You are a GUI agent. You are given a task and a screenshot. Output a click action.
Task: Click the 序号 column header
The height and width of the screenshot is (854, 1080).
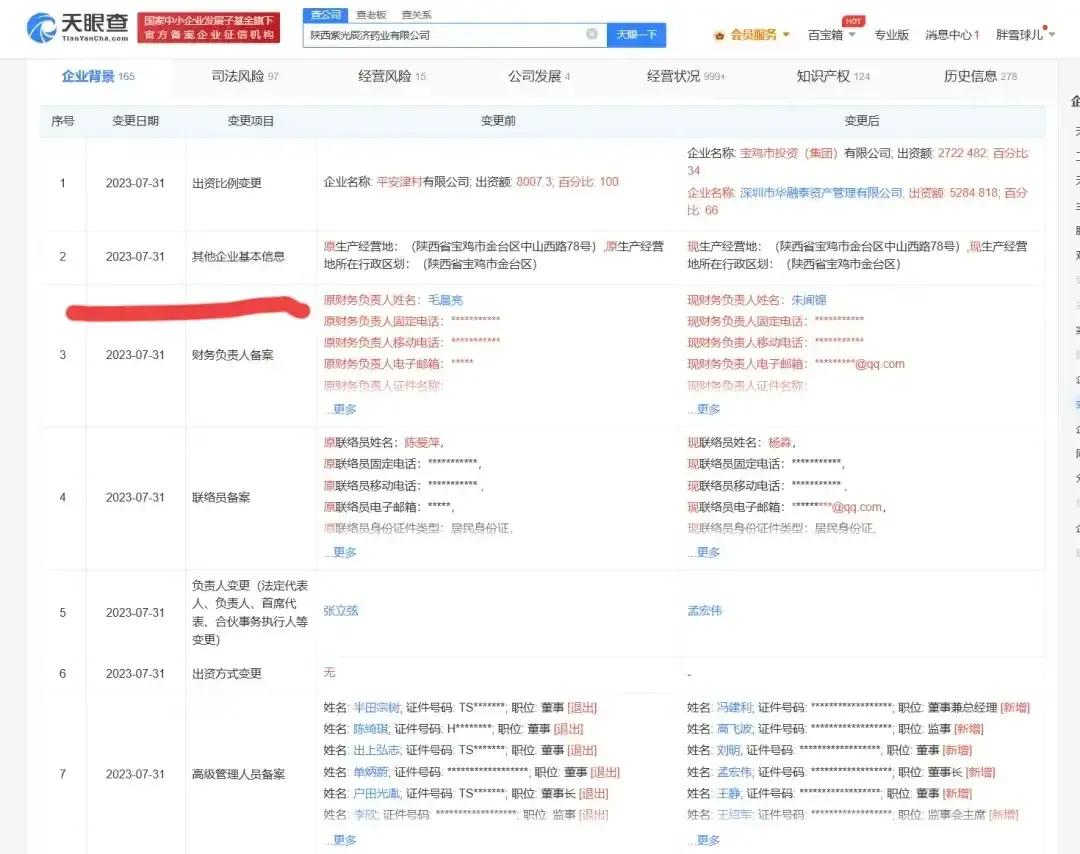pos(63,121)
